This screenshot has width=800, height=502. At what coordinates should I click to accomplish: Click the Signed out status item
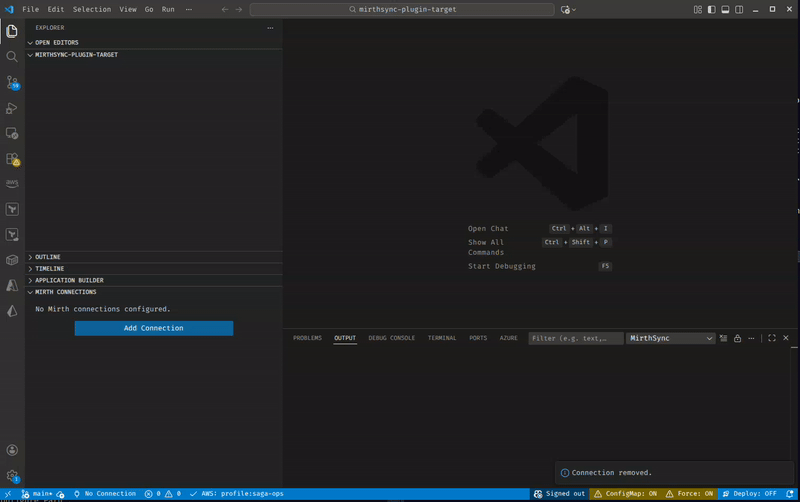coord(559,494)
